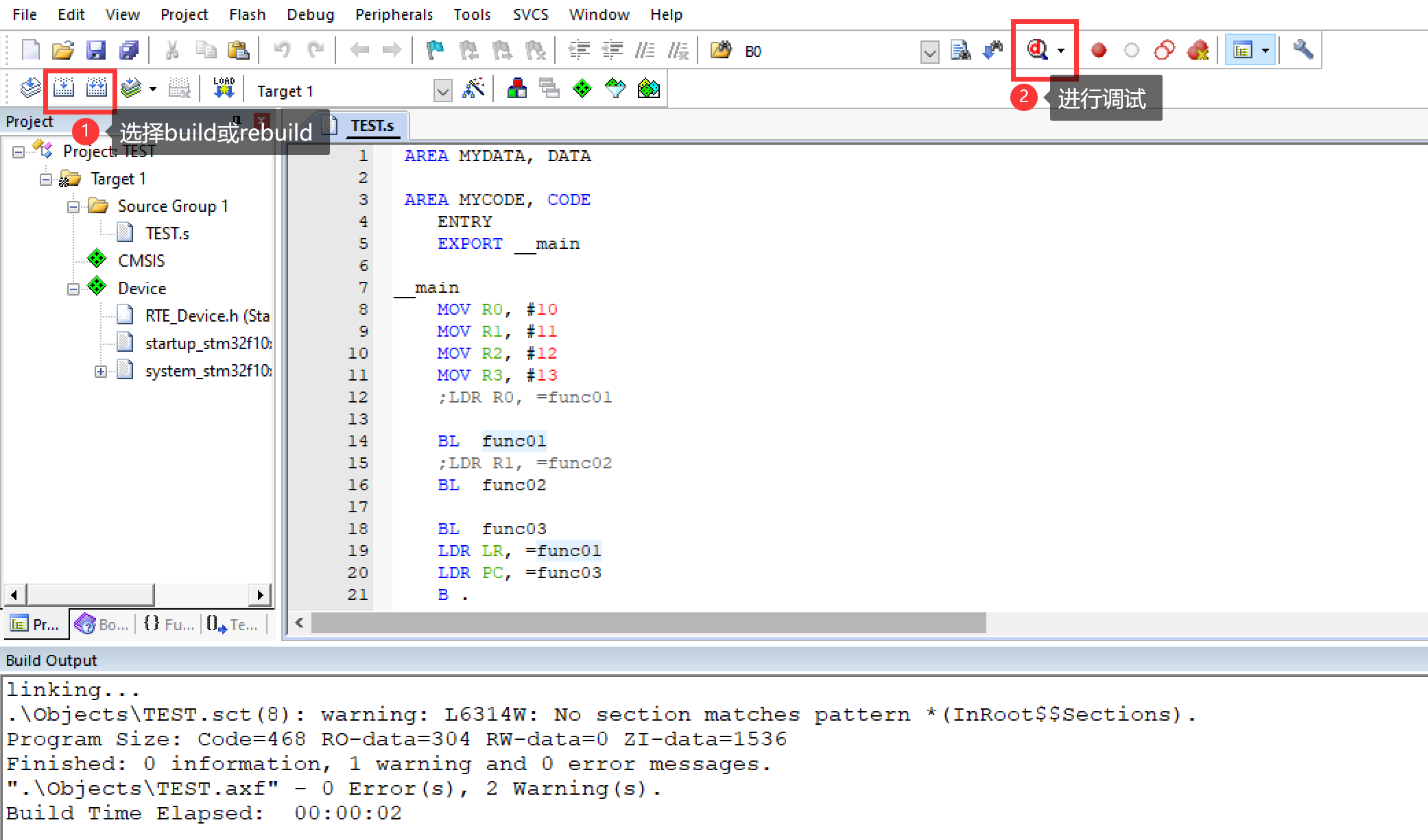Open the Flash menu
The height and width of the screenshot is (840, 1428).
pyautogui.click(x=246, y=15)
